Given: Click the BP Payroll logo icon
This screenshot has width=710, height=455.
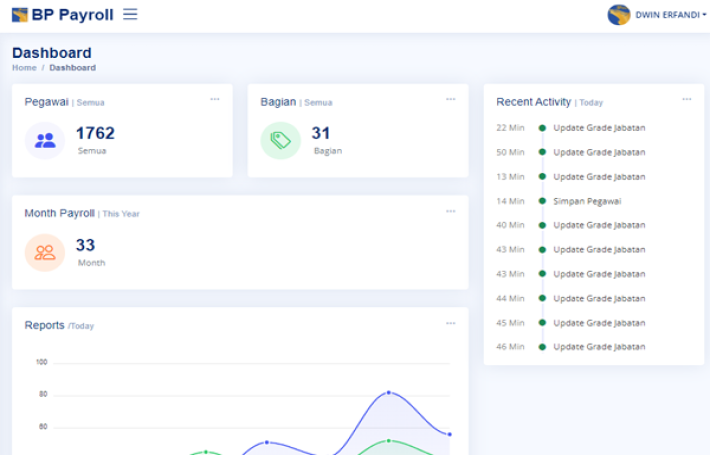Looking at the screenshot, I should (20, 15).
